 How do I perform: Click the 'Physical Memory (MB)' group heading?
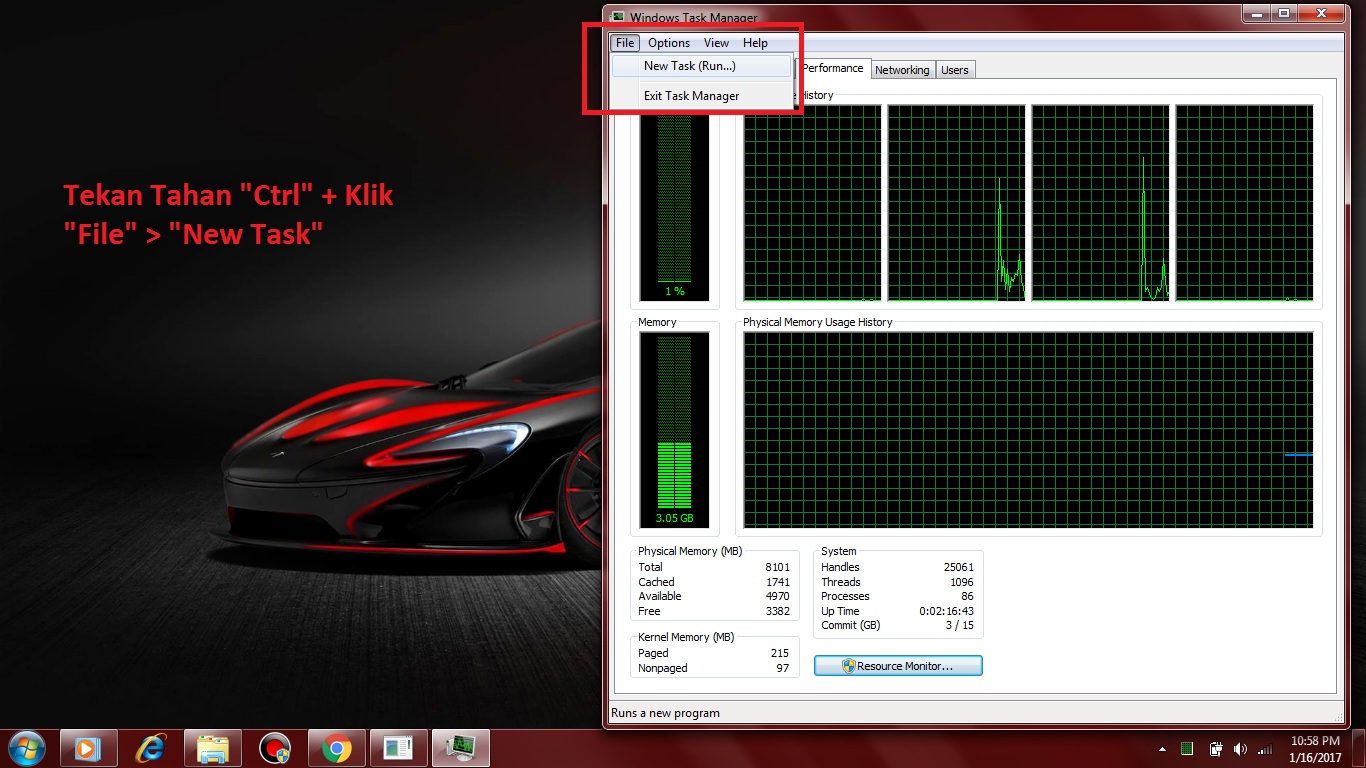[x=690, y=551]
